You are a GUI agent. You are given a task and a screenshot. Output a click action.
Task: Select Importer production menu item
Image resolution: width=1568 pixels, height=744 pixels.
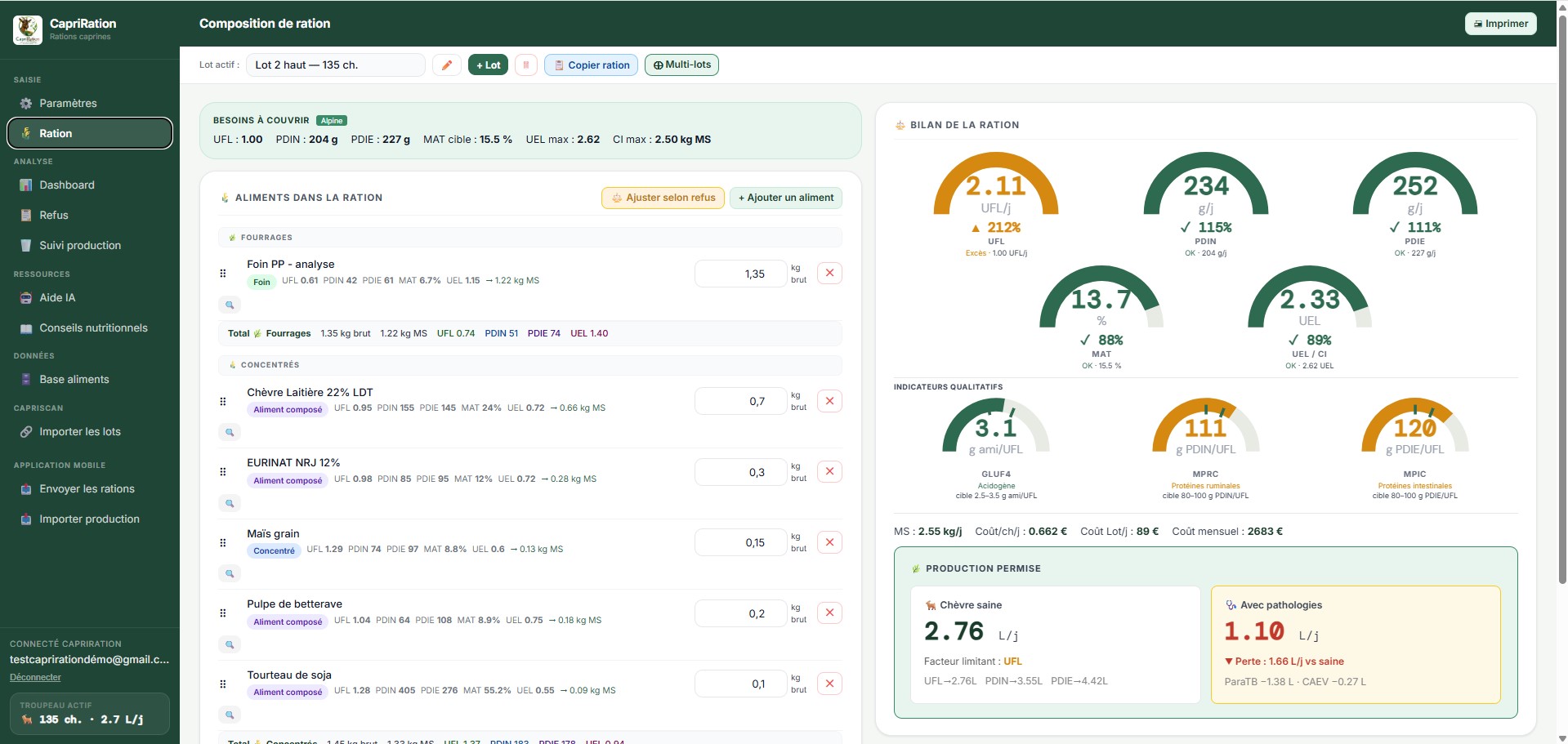point(90,519)
